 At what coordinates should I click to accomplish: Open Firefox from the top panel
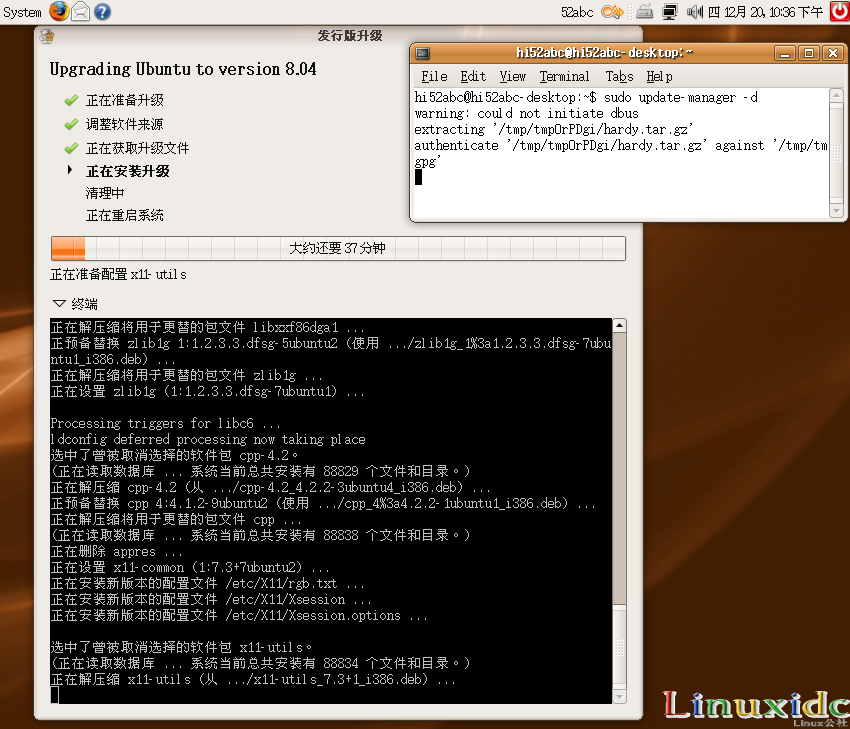(57, 11)
